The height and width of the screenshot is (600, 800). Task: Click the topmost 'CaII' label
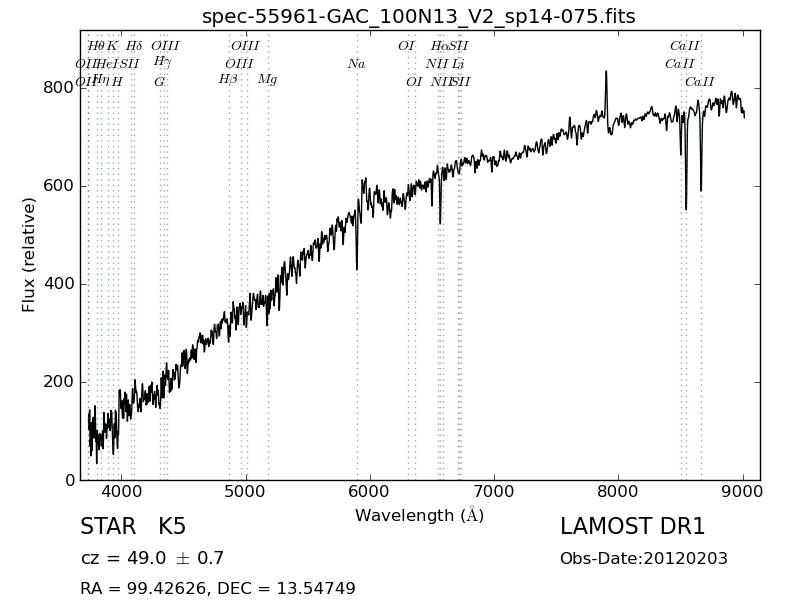(685, 46)
